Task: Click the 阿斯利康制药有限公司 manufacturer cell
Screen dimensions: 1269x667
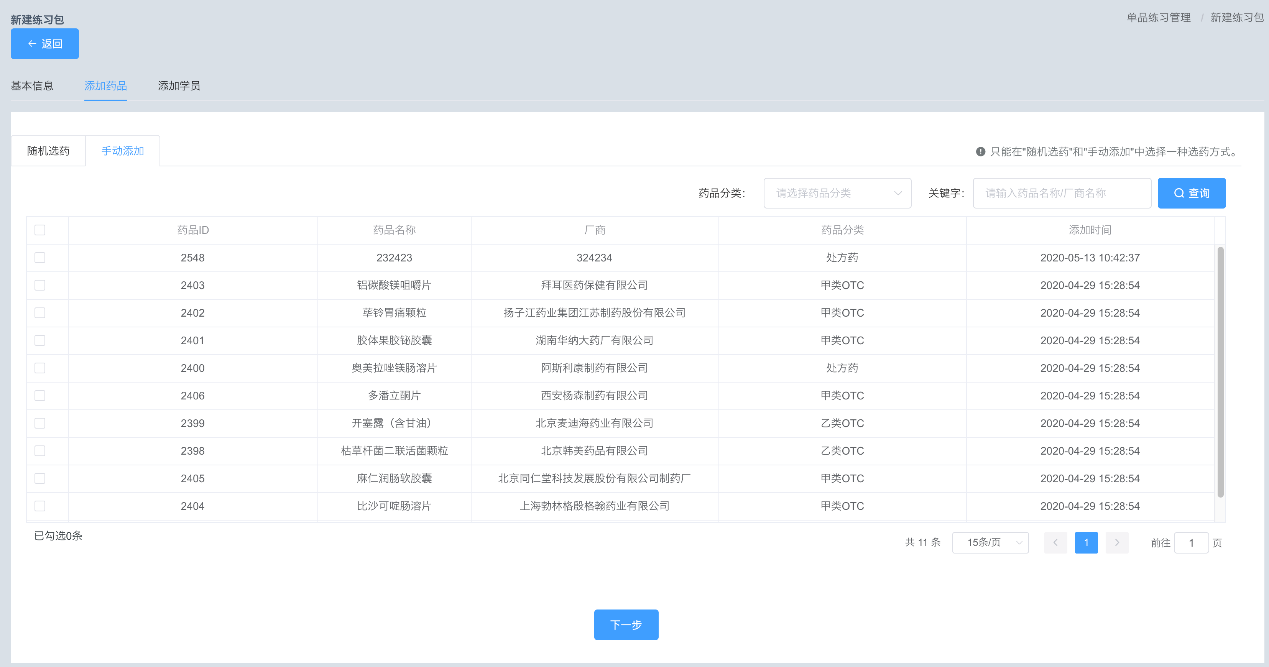Action: (x=595, y=368)
